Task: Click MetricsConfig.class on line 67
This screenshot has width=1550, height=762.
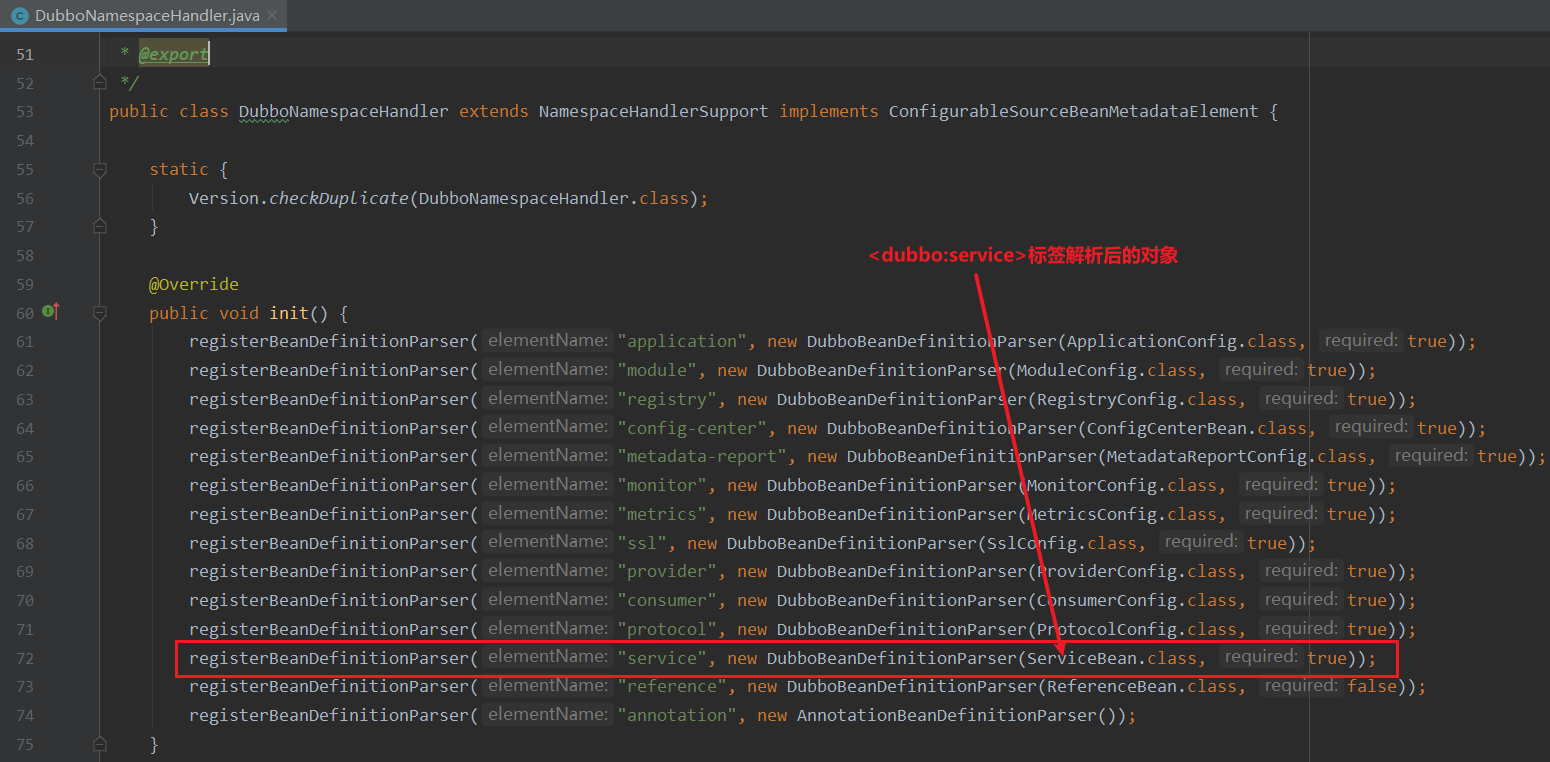Action: [x=1122, y=514]
